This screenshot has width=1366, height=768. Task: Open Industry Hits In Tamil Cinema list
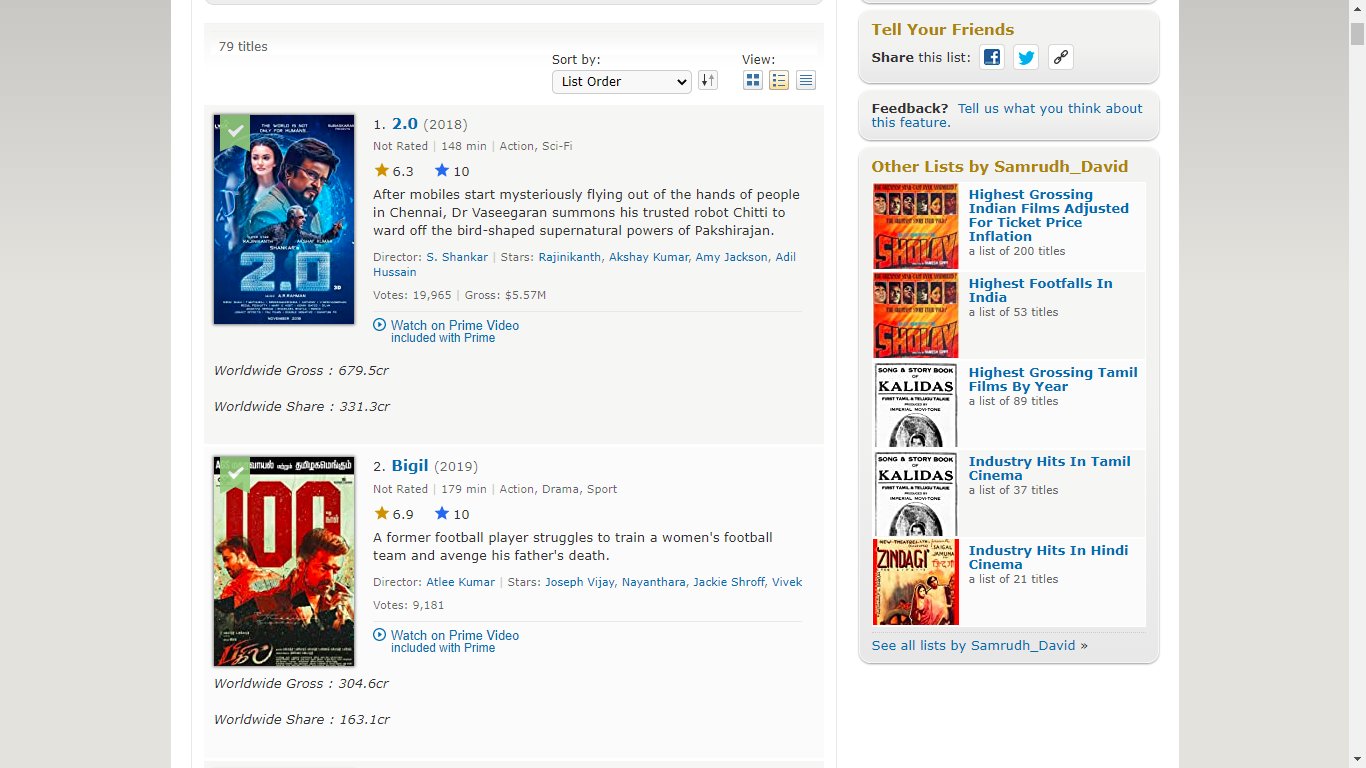point(1050,468)
